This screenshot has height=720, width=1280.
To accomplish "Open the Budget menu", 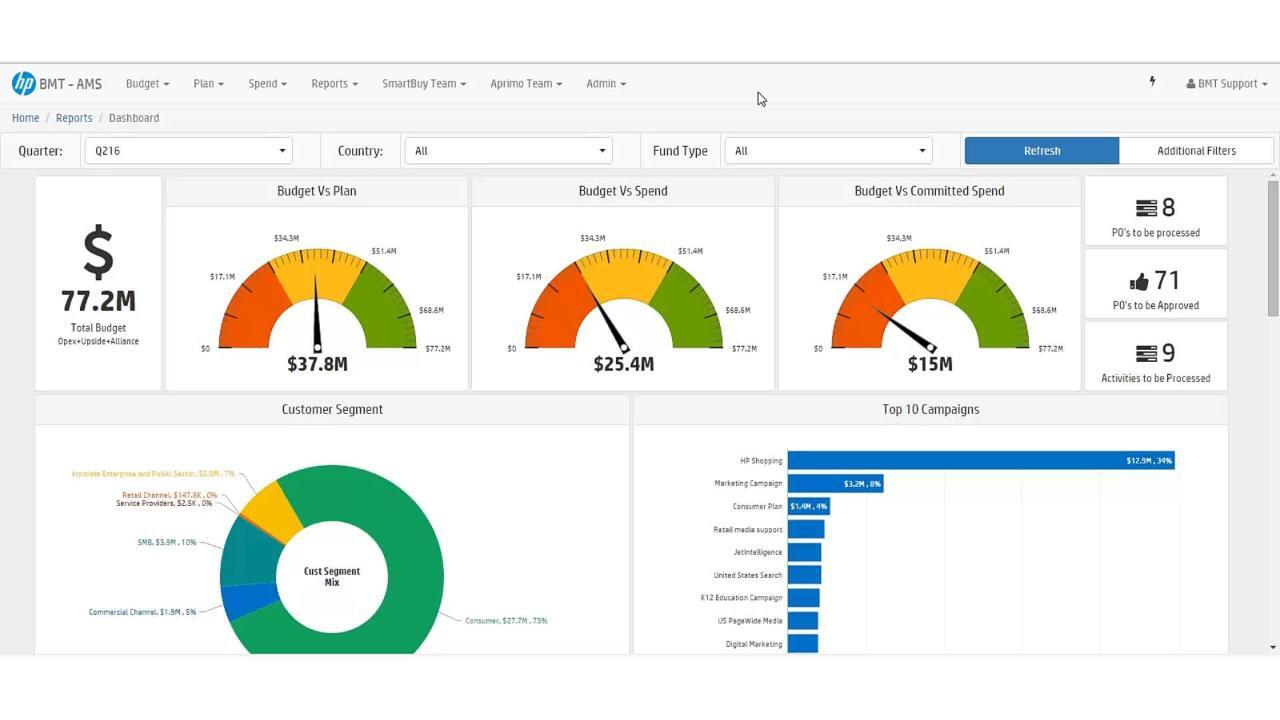I will 147,84.
